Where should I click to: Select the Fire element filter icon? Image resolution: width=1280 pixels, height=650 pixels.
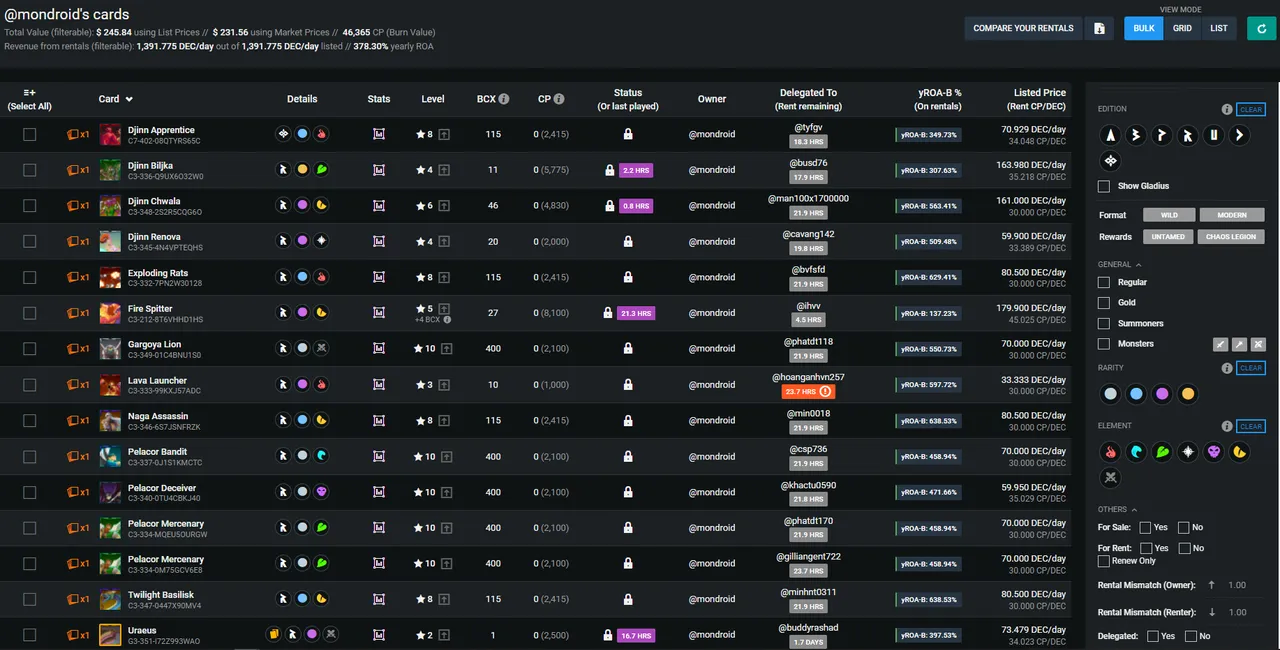pyautogui.click(x=1110, y=453)
